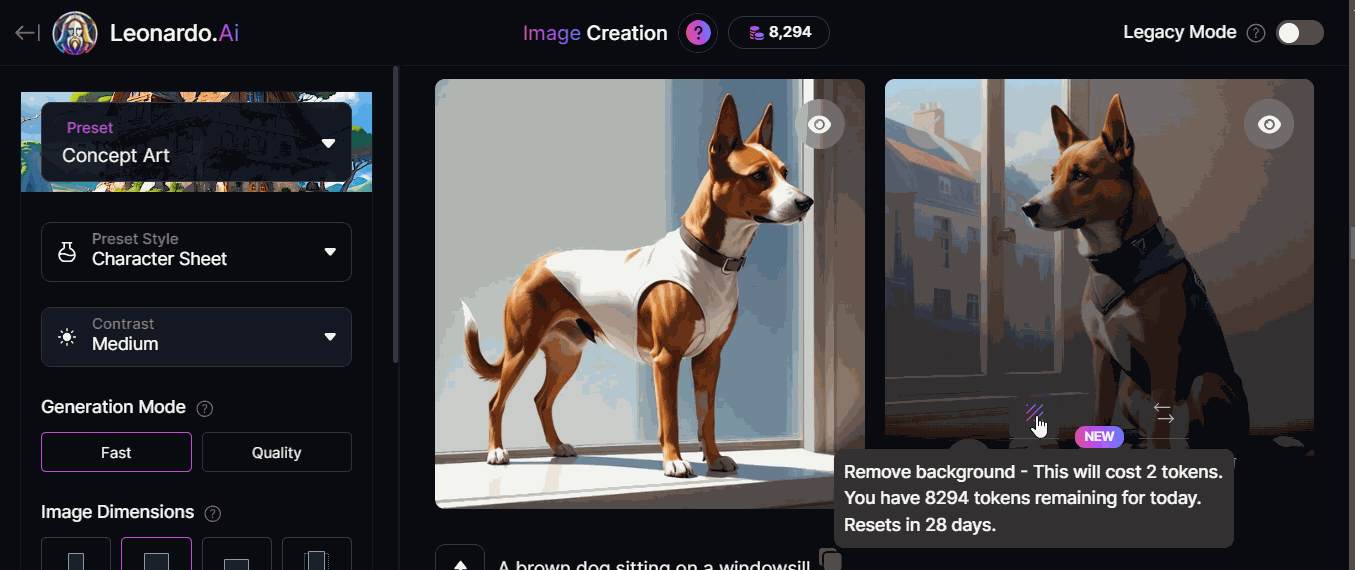Toggle the Legacy Mode switch
1355x570 pixels.
click(1300, 33)
